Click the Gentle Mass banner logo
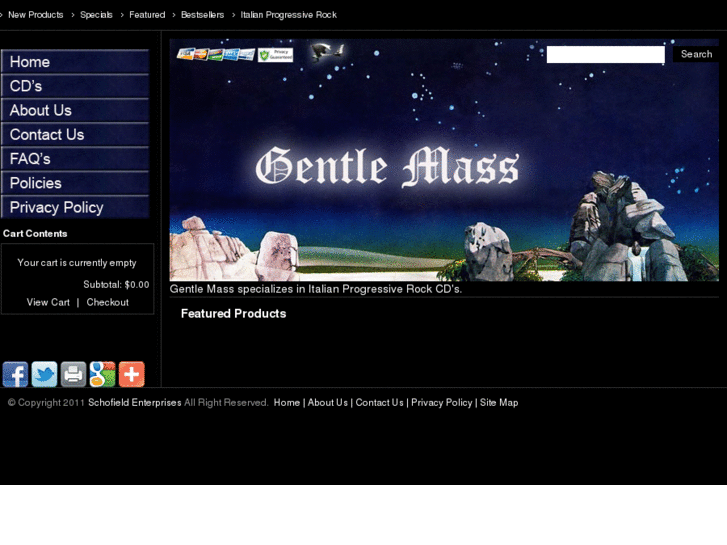 387,166
